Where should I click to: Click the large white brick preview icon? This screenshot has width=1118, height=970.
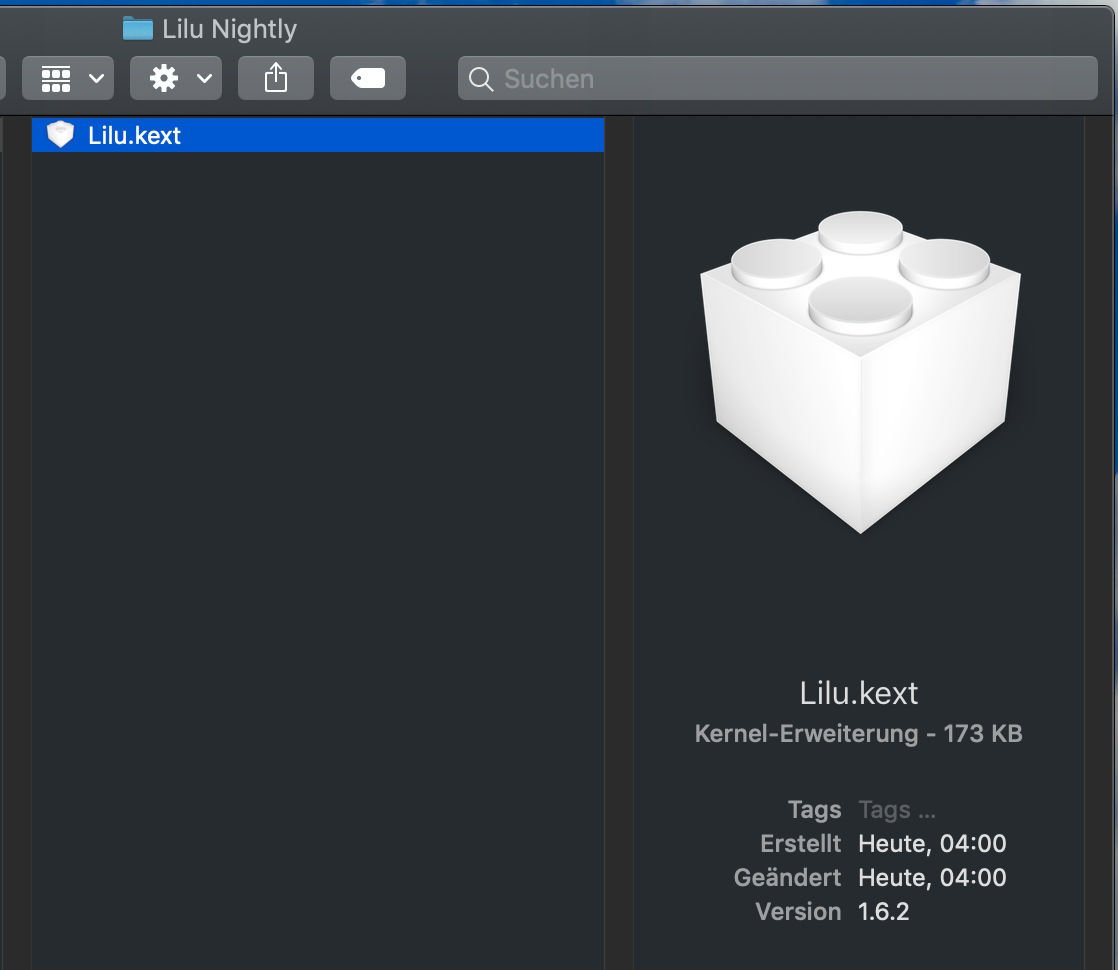860,372
